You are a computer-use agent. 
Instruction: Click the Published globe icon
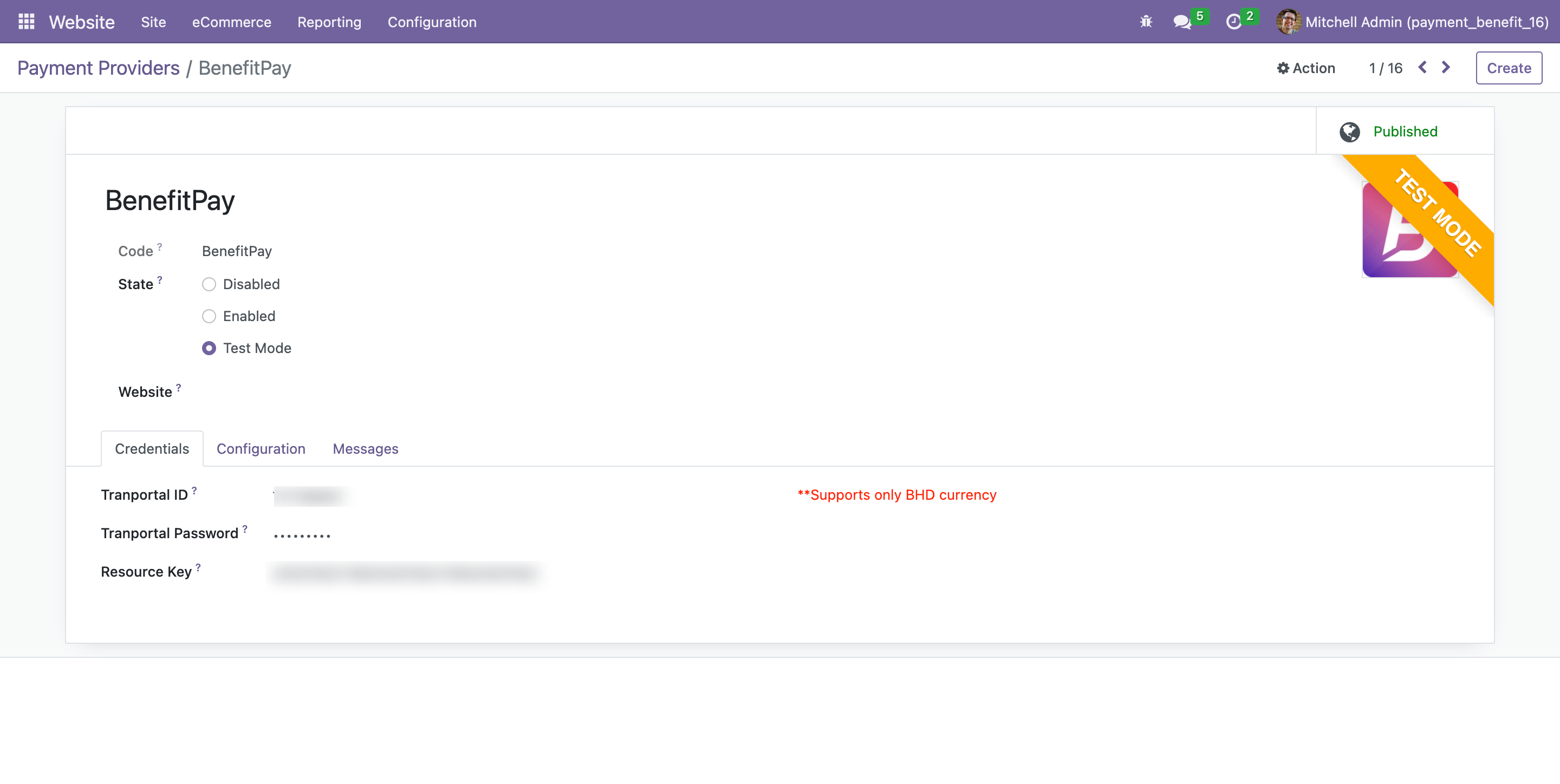pos(1349,132)
